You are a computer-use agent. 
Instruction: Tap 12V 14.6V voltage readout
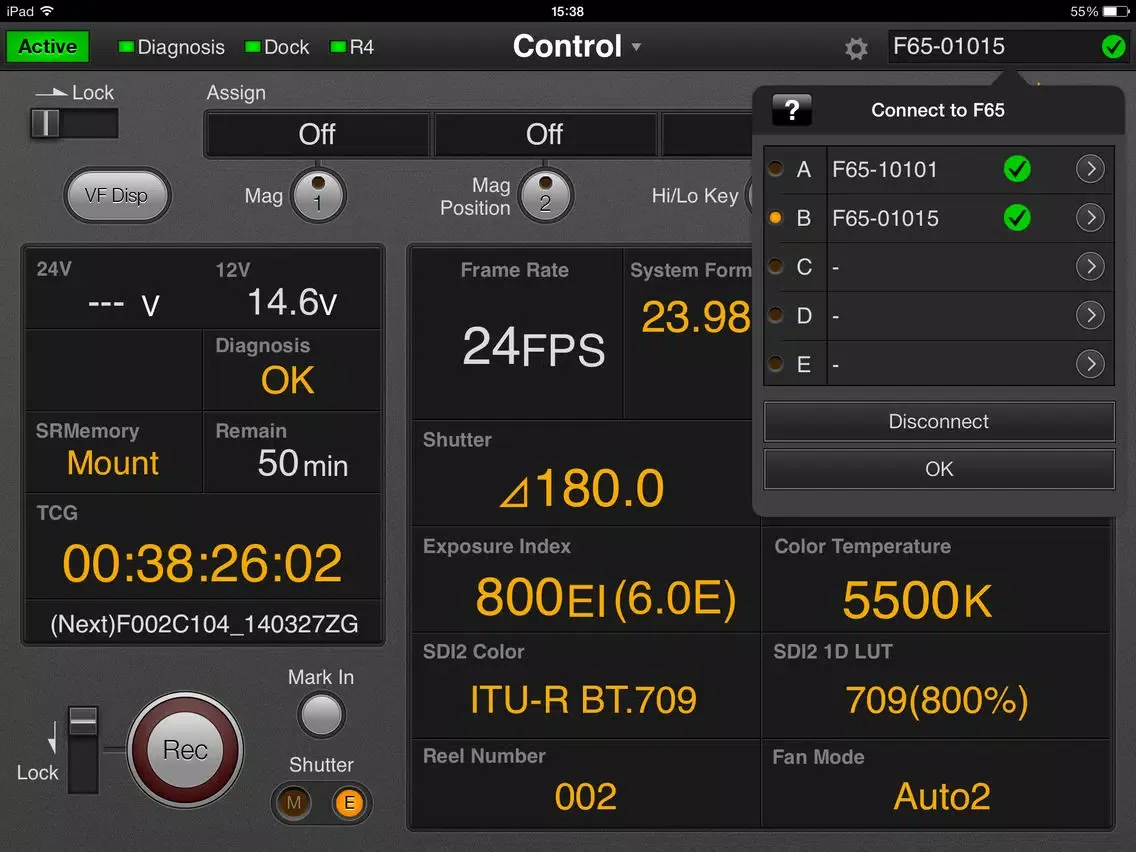point(293,302)
